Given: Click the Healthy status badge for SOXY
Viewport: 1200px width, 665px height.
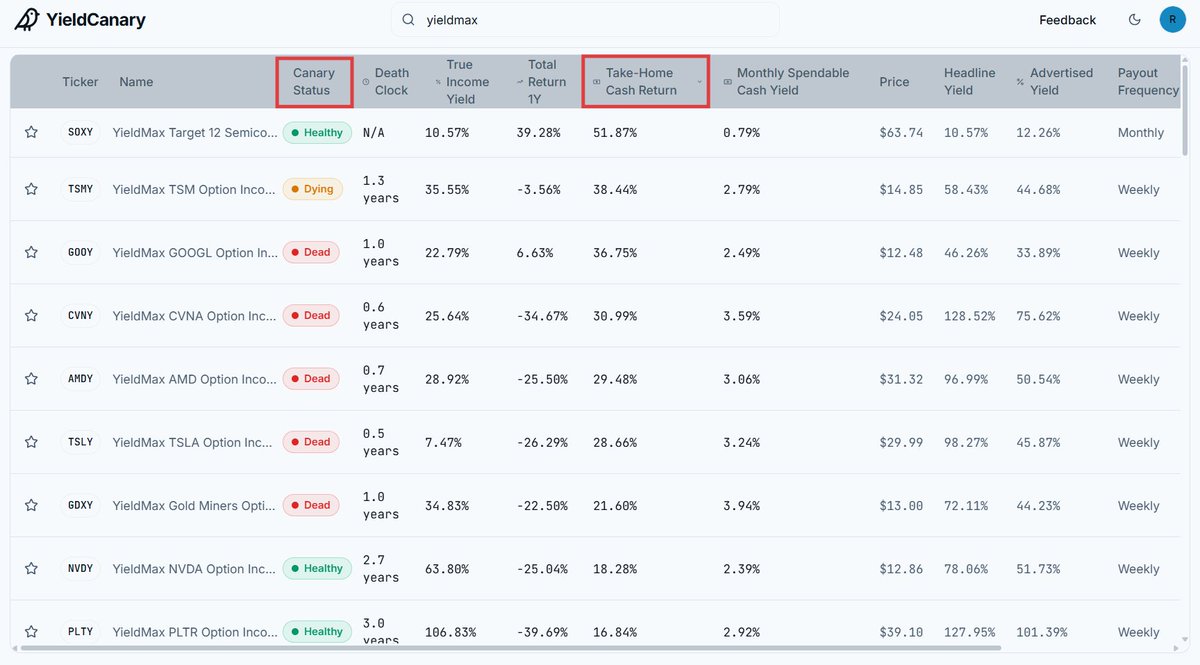Looking at the screenshot, I should click(x=317, y=132).
